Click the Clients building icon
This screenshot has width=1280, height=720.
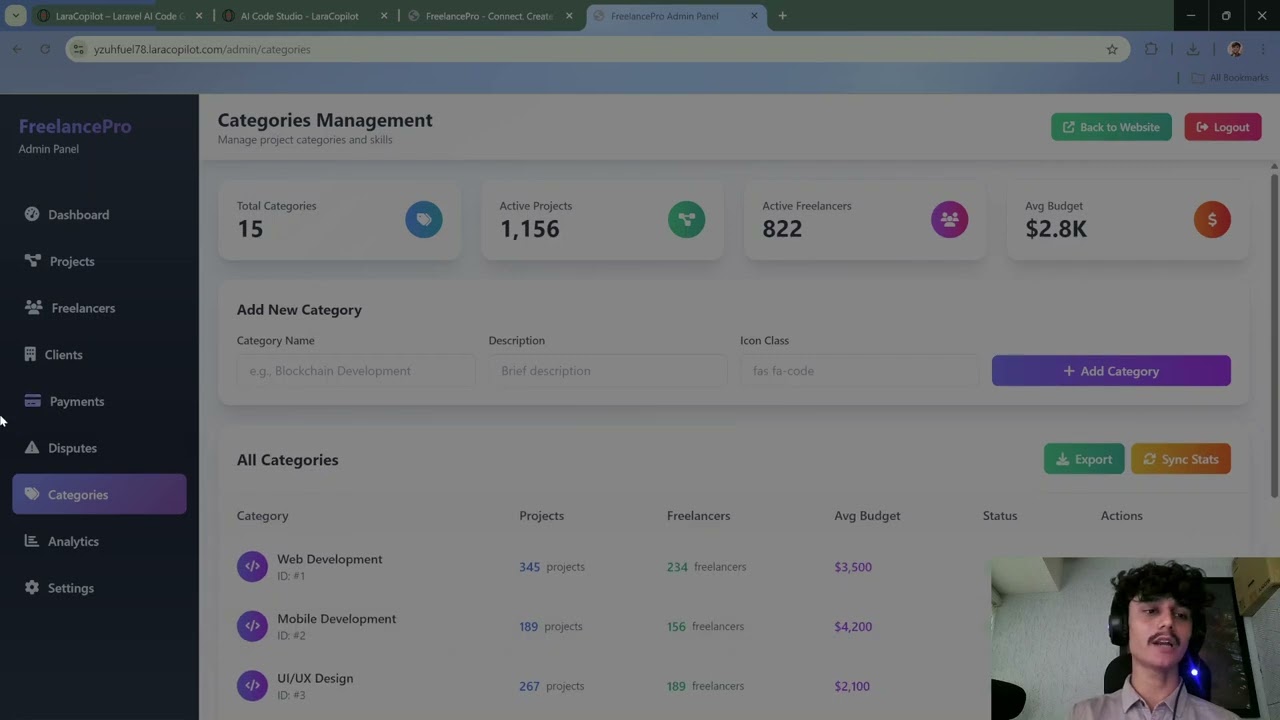tap(30, 354)
